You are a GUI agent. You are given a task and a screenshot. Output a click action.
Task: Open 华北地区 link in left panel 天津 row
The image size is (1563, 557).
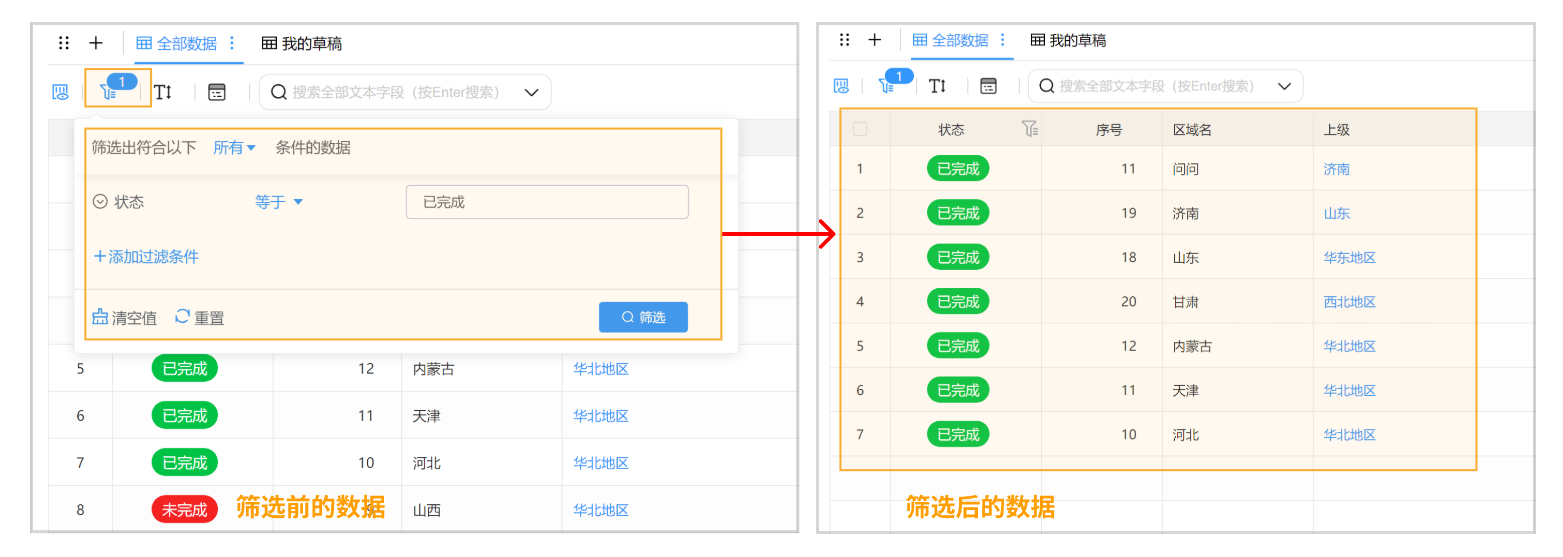(x=601, y=415)
